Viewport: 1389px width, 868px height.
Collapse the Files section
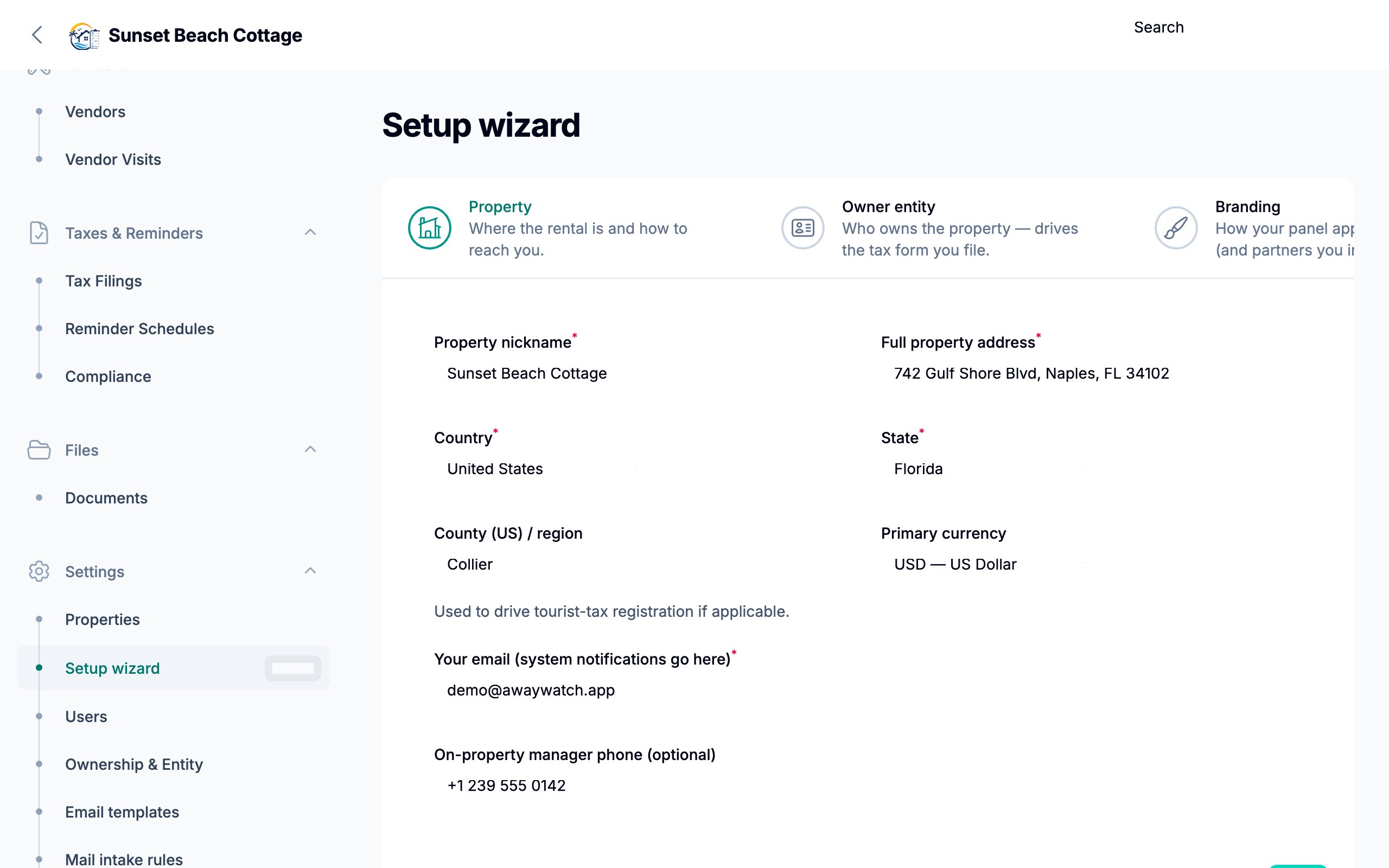310,450
